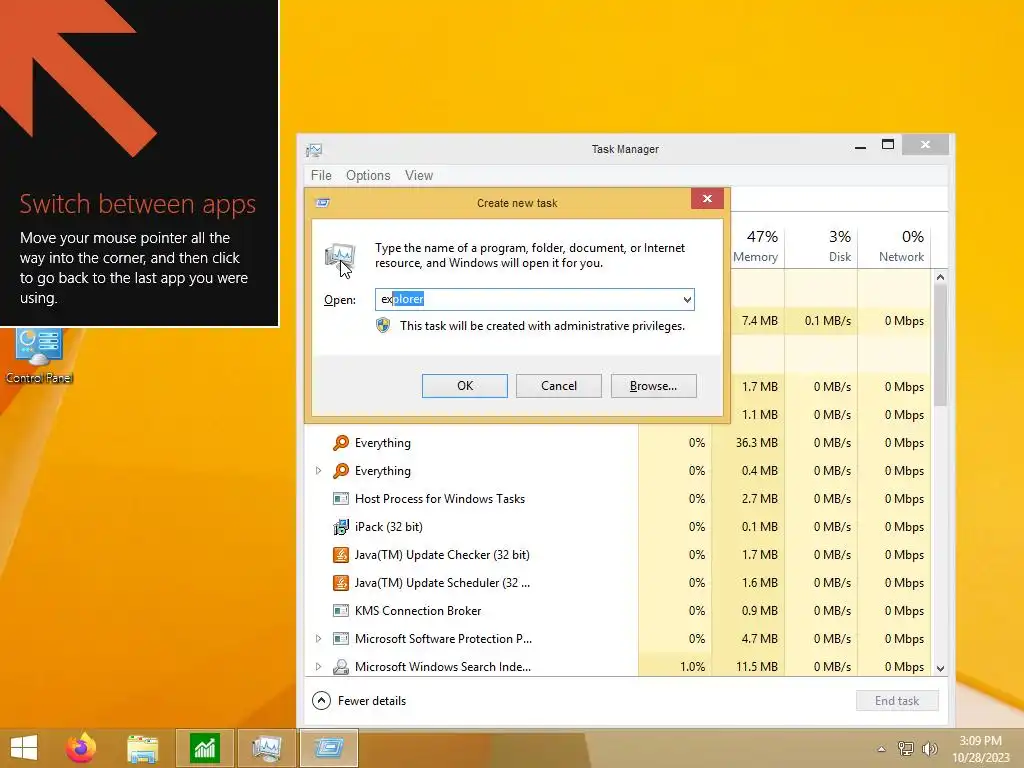Click the 0.1 MB/s disk value

(x=827, y=321)
